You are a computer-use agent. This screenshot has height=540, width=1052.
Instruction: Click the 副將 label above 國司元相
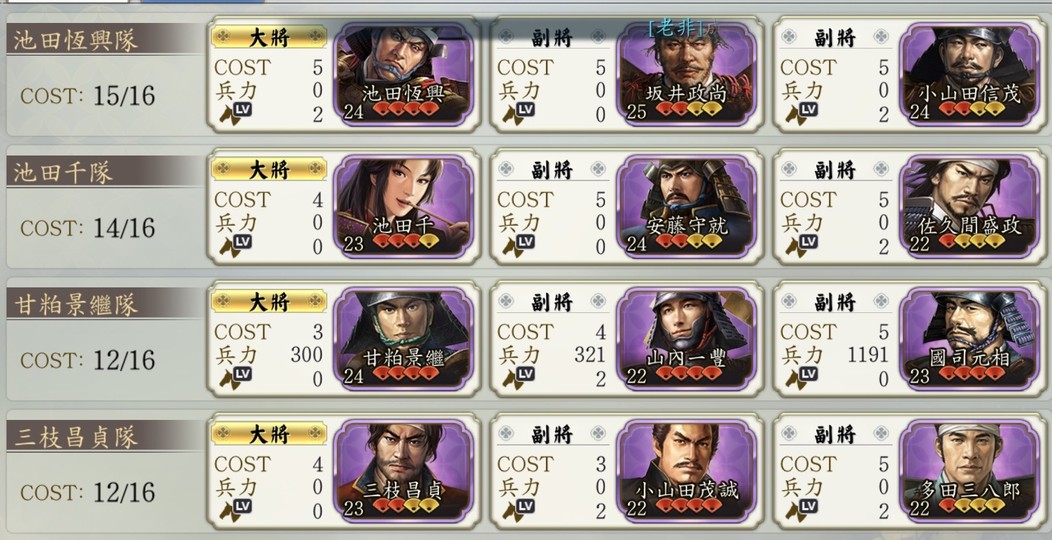pyautogui.click(x=835, y=302)
